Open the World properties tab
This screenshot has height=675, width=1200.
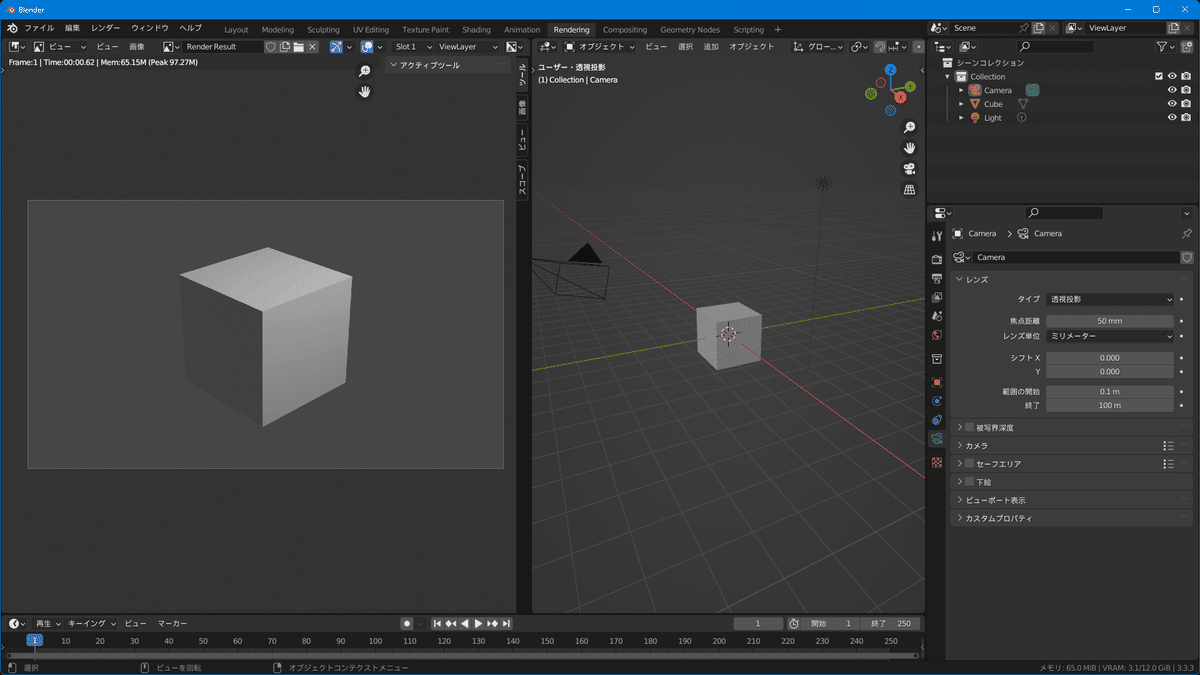[937, 335]
